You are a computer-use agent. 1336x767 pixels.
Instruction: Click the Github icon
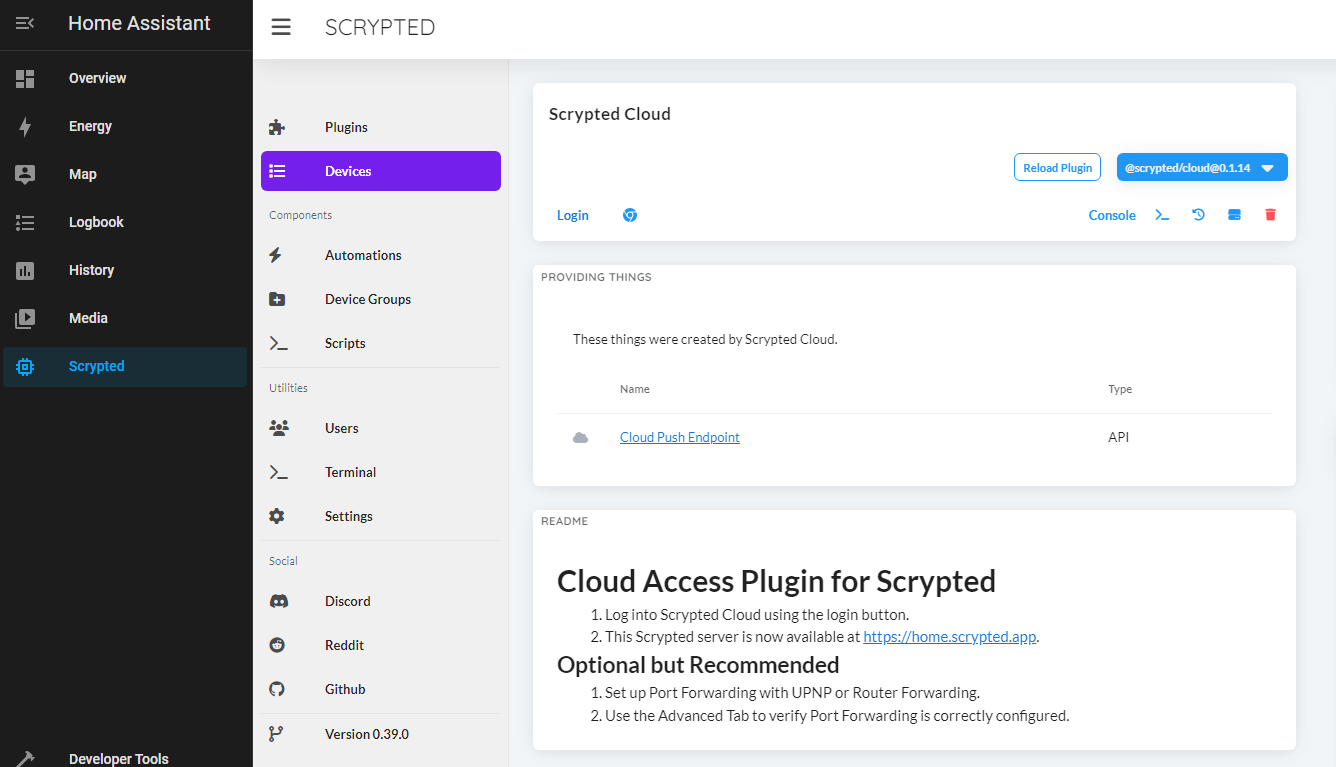(x=277, y=689)
